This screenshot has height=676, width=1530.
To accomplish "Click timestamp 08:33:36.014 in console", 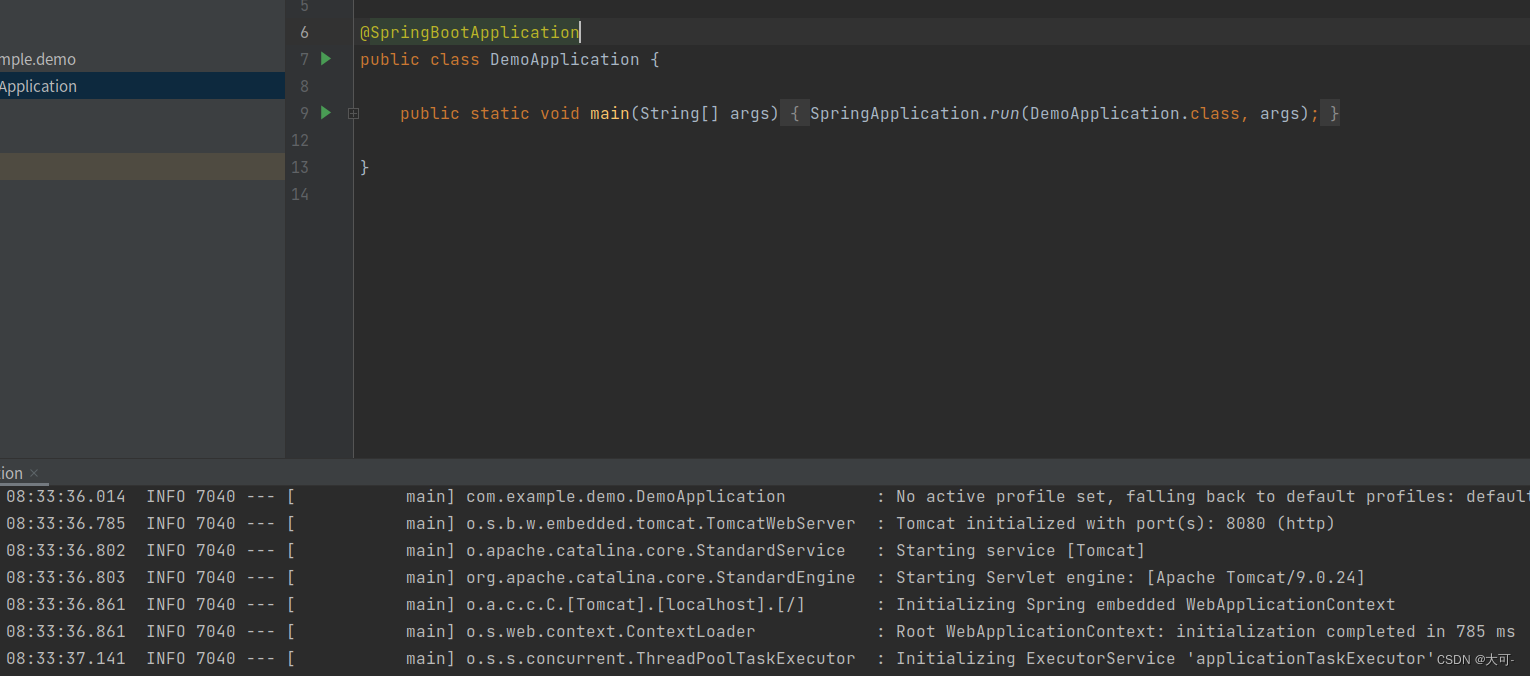I will tap(66, 496).
